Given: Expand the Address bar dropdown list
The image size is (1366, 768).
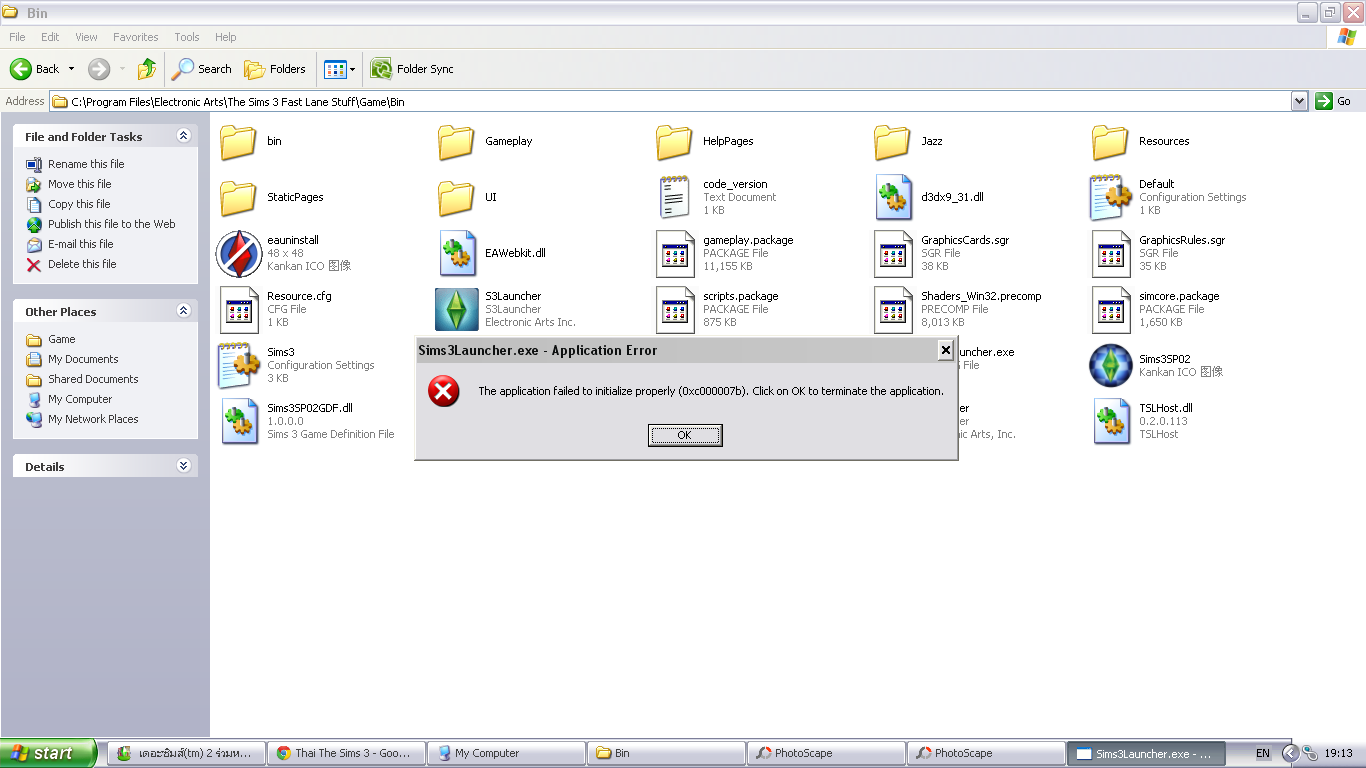Looking at the screenshot, I should [x=1299, y=101].
